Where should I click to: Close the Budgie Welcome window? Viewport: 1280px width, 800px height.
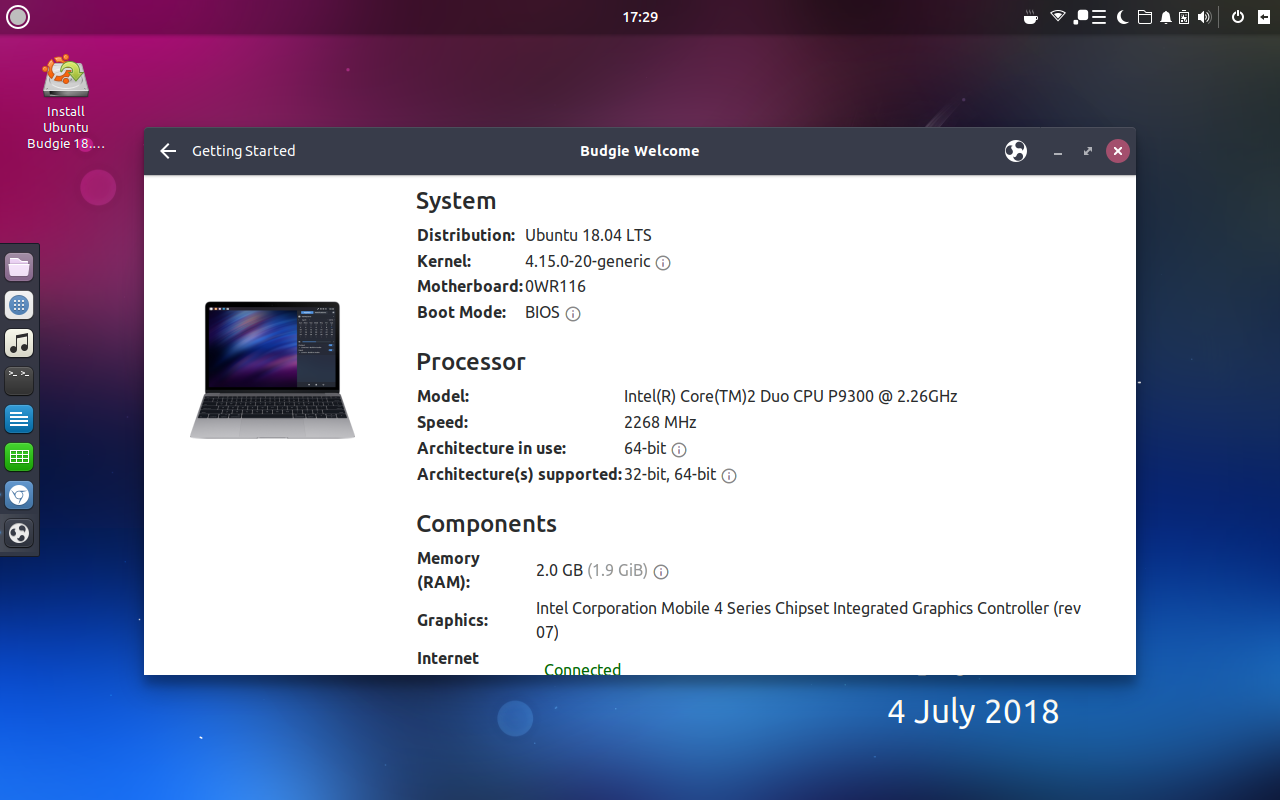coord(1118,151)
